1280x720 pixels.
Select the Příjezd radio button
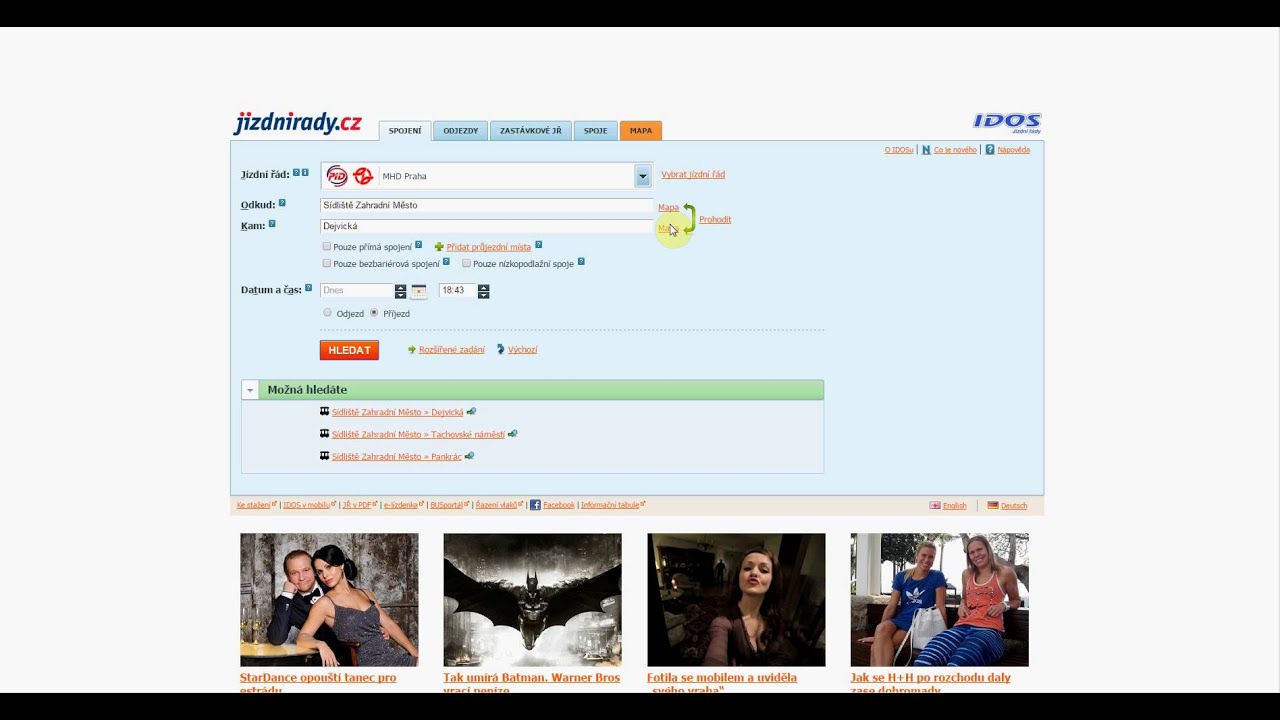374,313
